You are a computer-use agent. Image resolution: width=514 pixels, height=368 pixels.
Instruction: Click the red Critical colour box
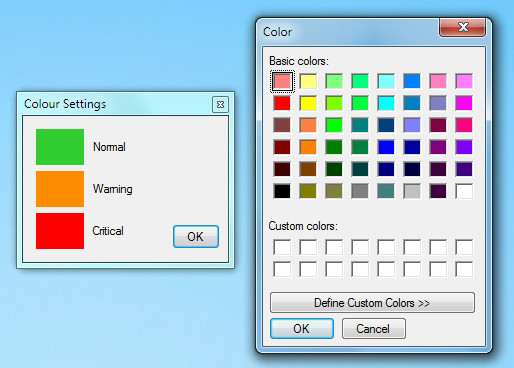(x=60, y=231)
